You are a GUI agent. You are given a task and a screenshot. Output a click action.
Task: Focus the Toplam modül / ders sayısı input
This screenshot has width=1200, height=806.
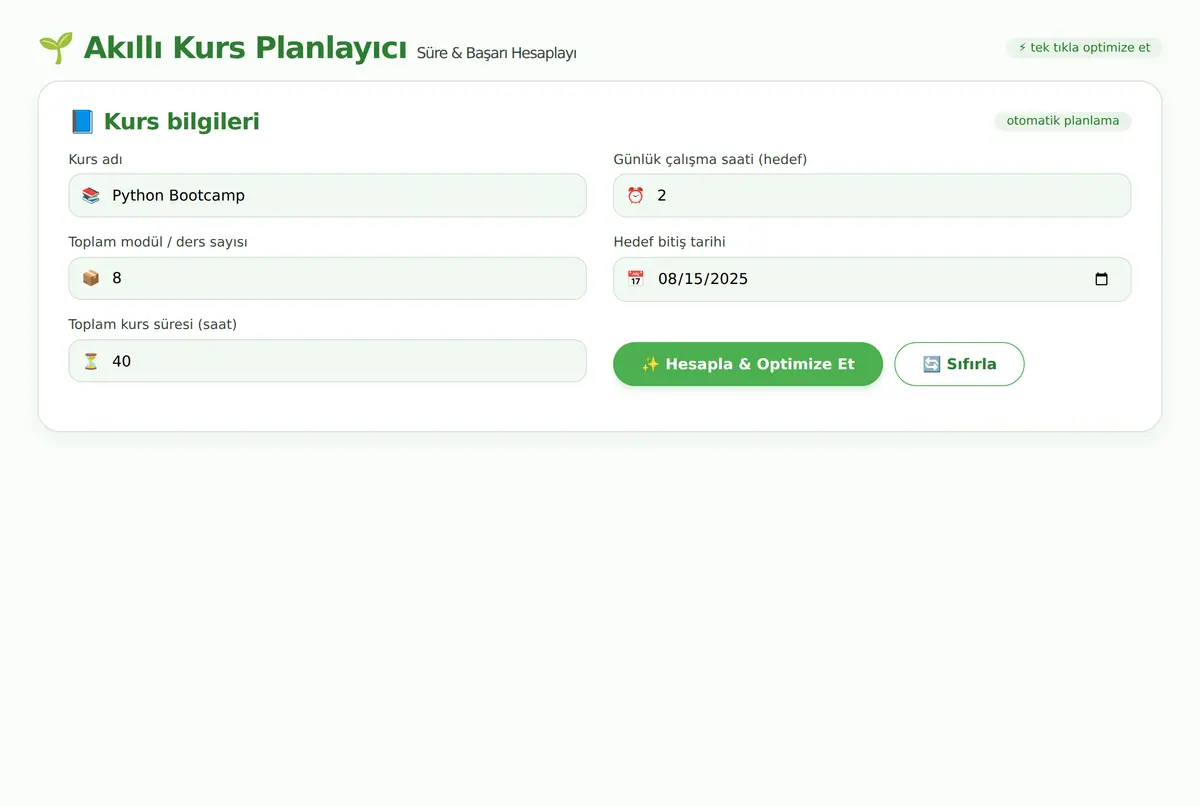(x=327, y=278)
